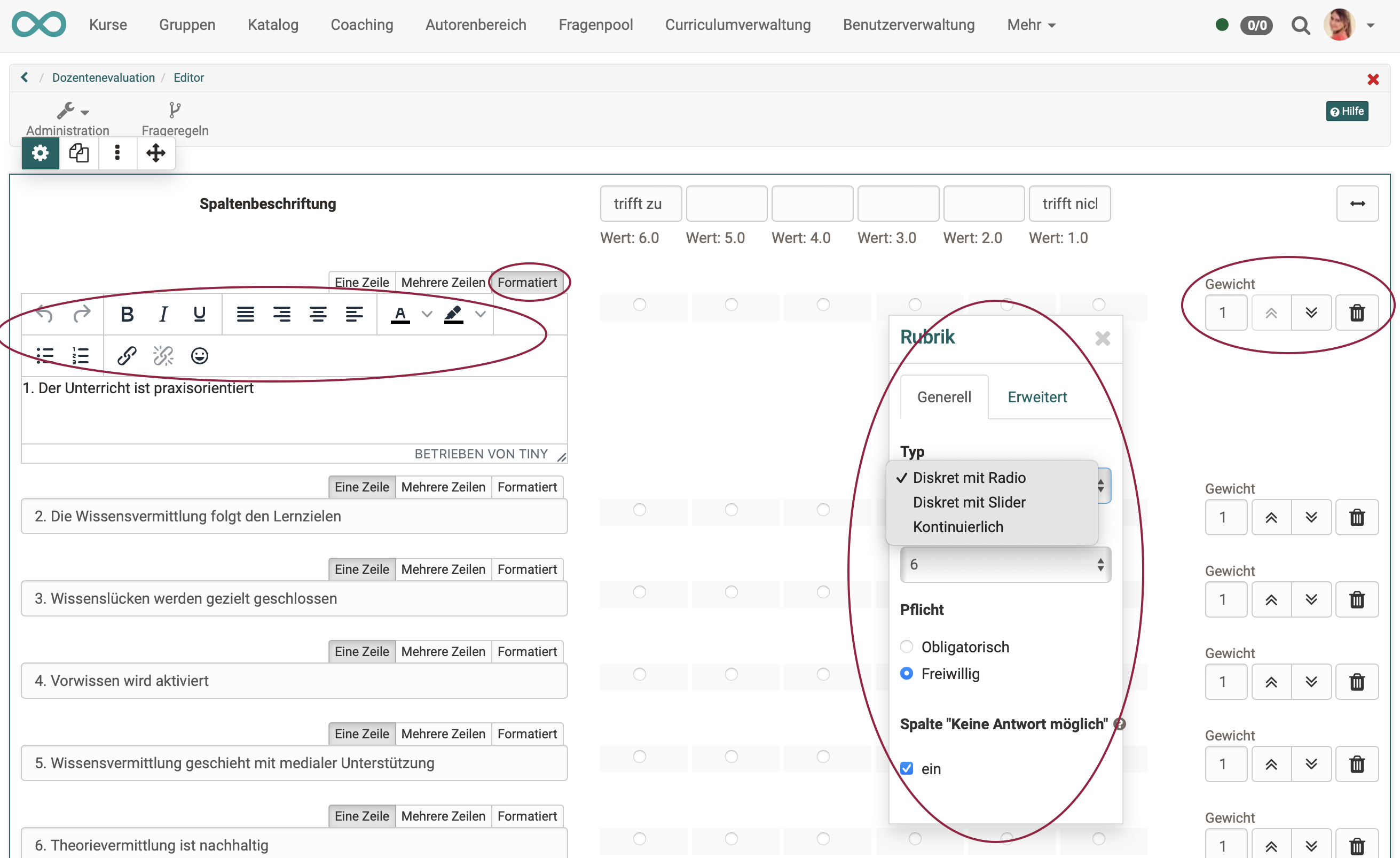Select Obligatorisch radio button
The width and height of the screenshot is (1400, 858).
click(907, 646)
